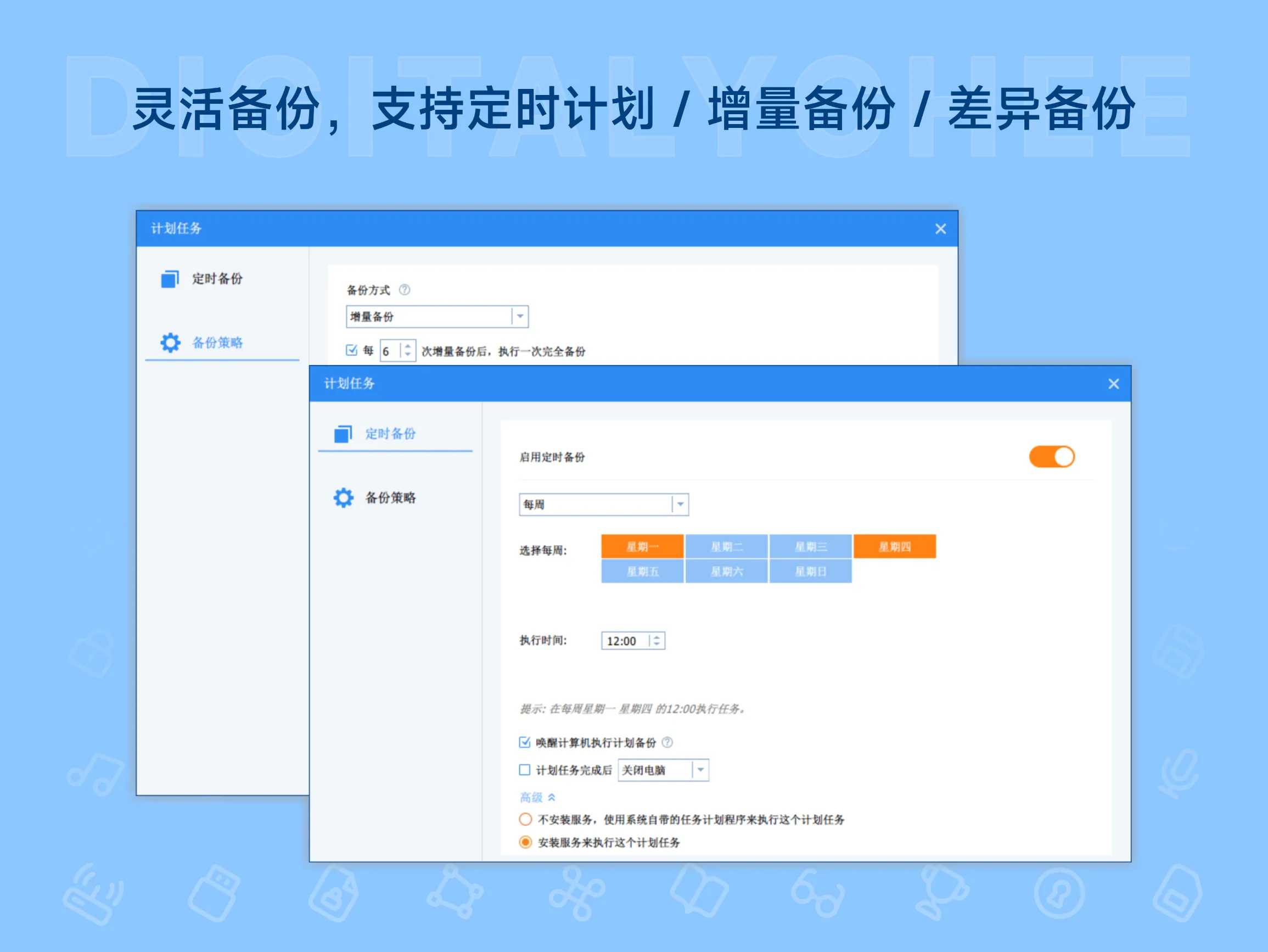Click the gear icon beside 备份策略 in the front dialog

coord(344,498)
